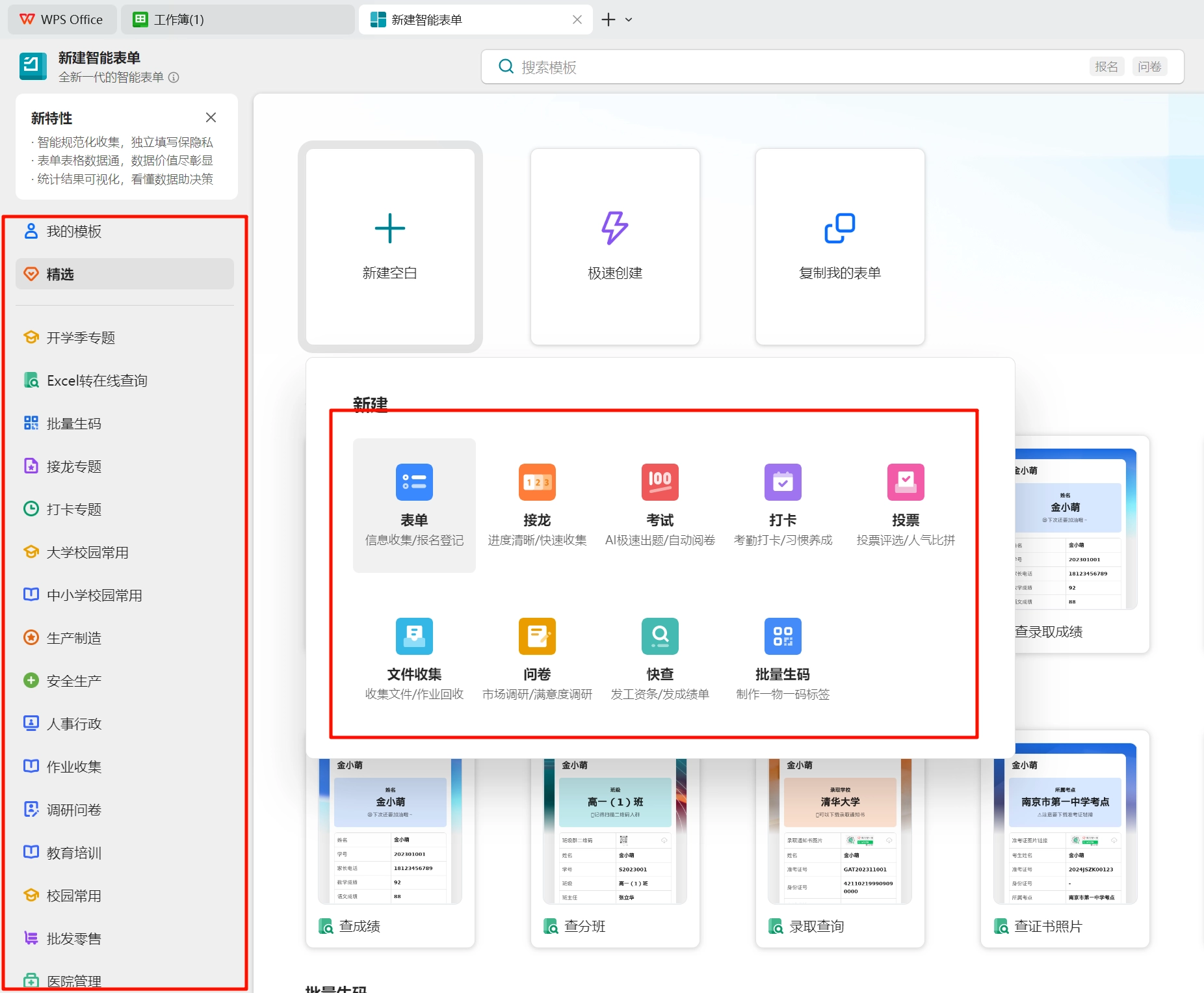
Task: Choose the 接龙 creation icon
Action: (x=537, y=482)
